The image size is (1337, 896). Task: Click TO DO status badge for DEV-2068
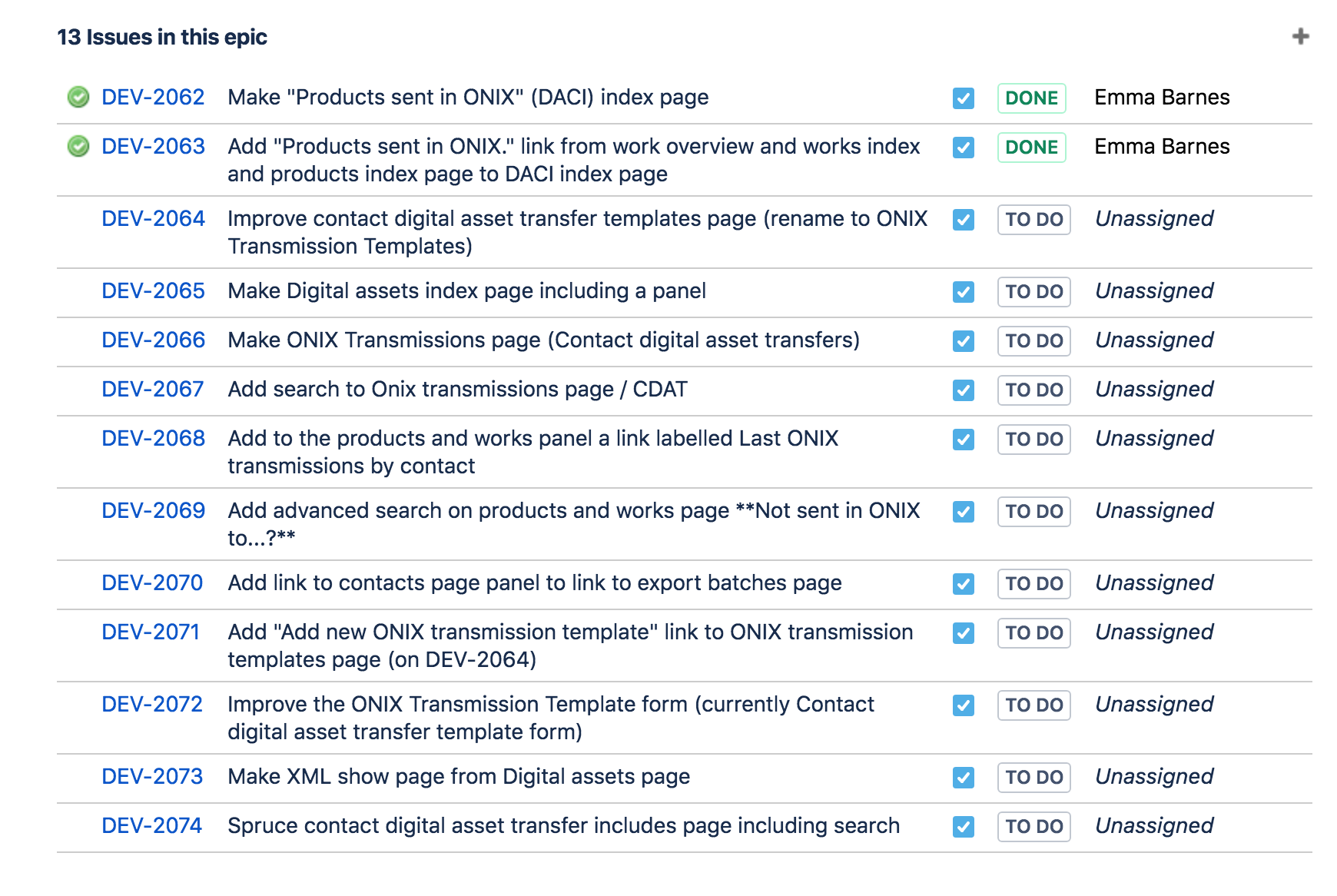(1033, 440)
